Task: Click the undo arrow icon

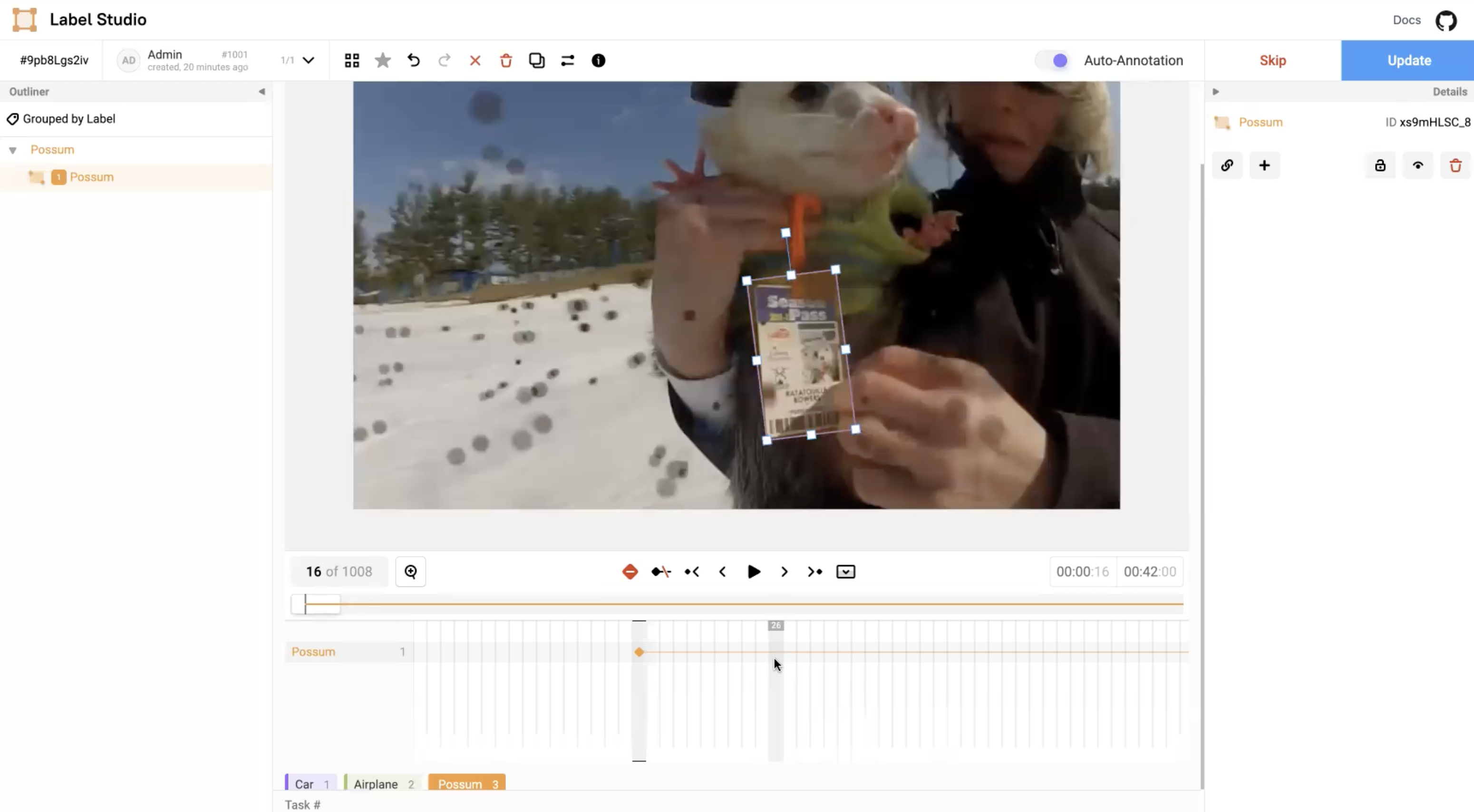Action: point(414,60)
